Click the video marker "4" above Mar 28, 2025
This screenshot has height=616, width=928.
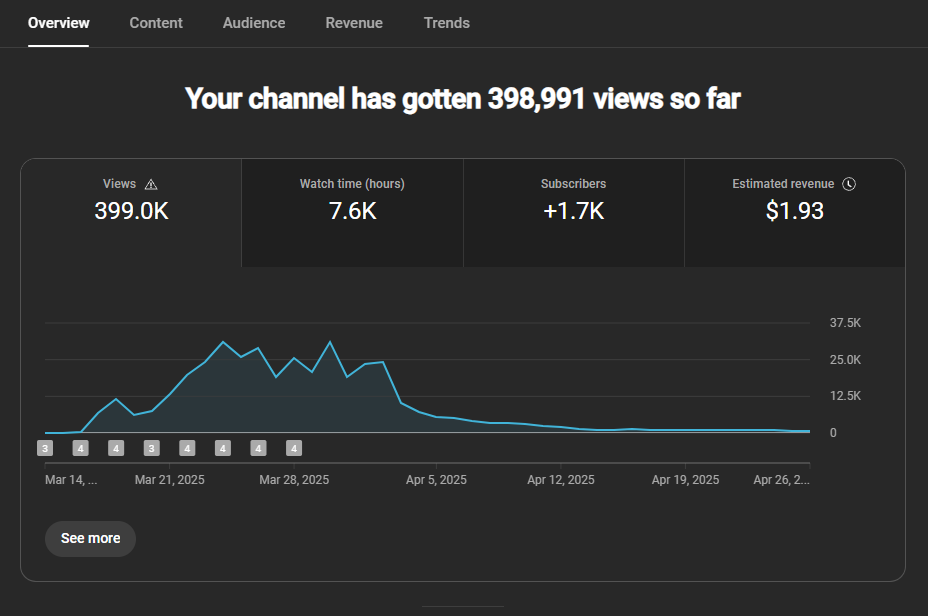point(294,448)
